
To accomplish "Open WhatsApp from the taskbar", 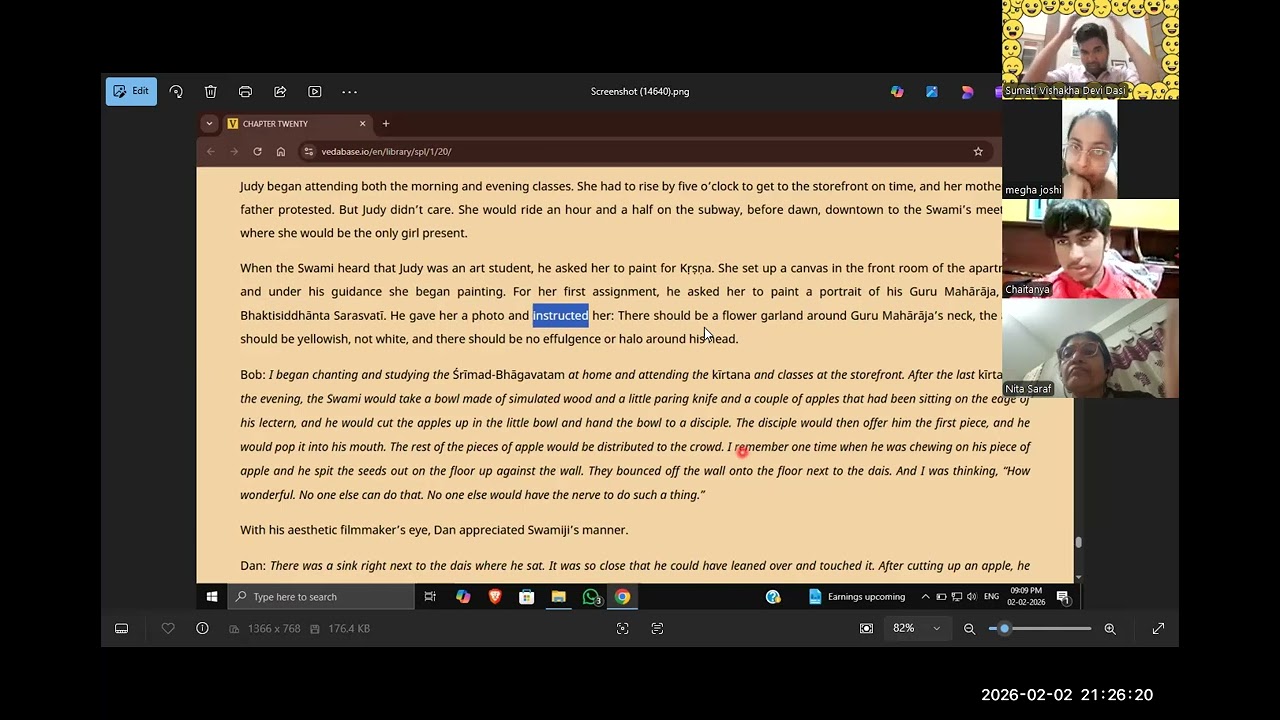I will pyautogui.click(x=591, y=597).
